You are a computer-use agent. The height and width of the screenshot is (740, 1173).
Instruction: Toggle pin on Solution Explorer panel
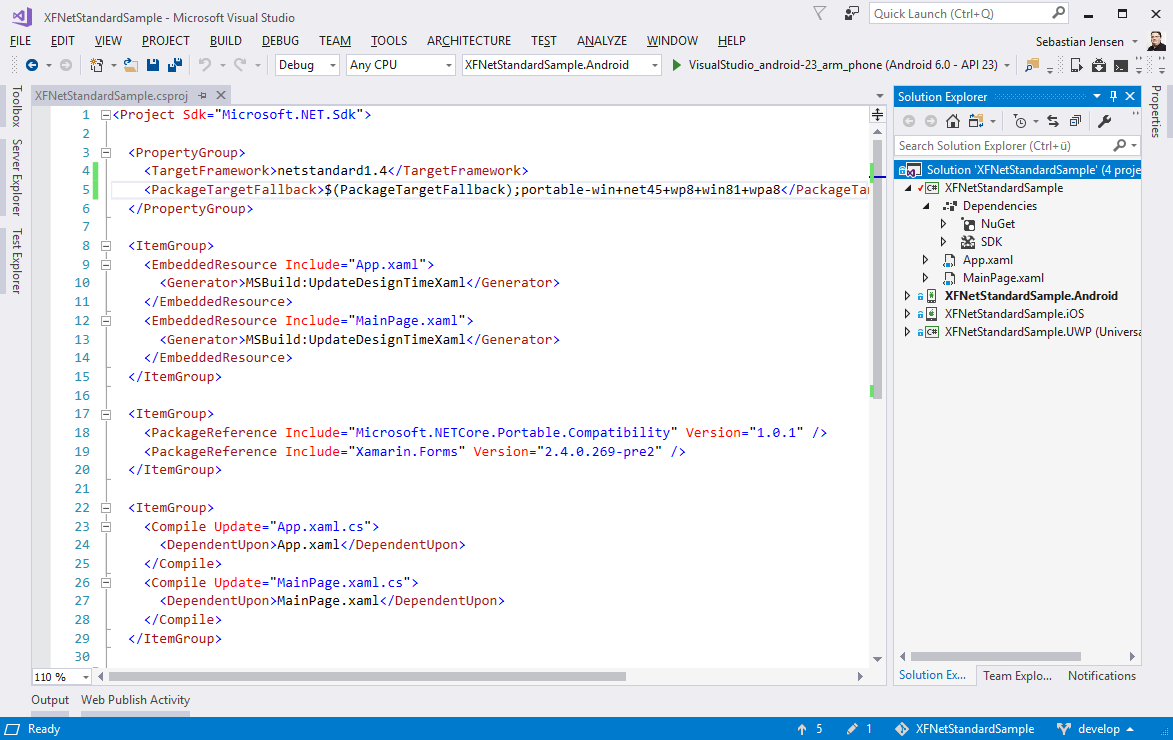(x=1113, y=96)
